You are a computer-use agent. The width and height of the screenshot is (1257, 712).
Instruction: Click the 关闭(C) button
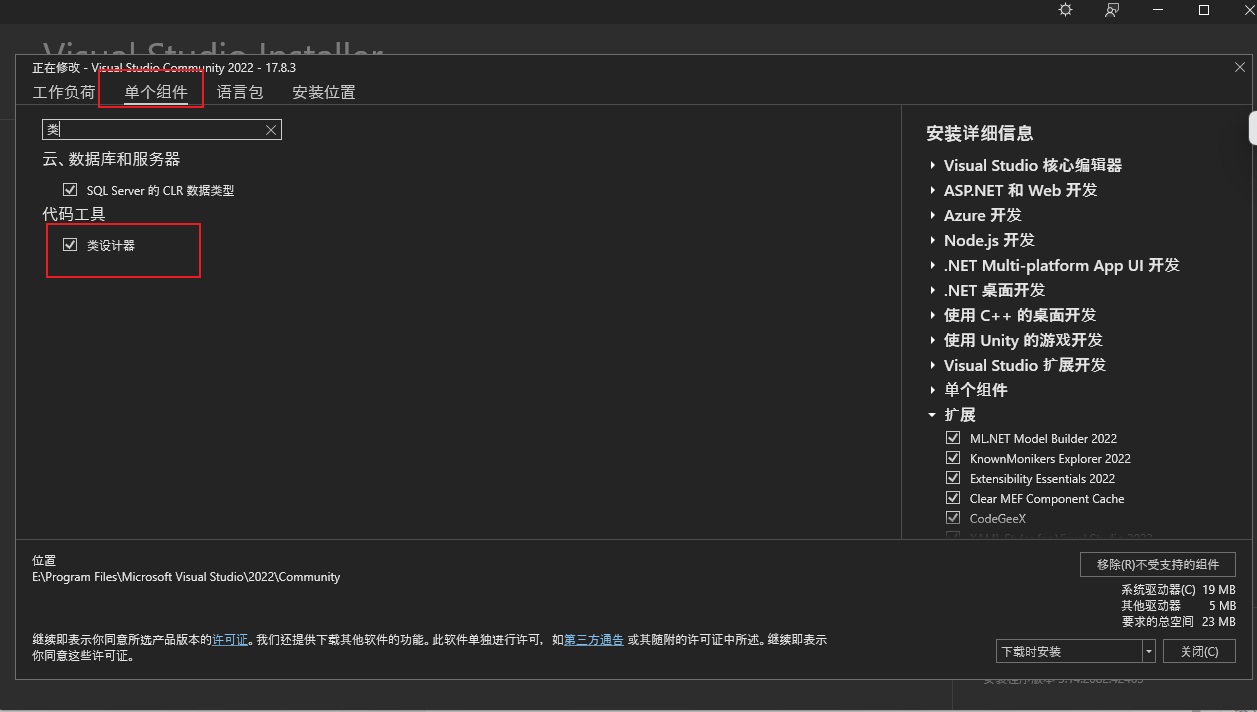(x=1199, y=651)
